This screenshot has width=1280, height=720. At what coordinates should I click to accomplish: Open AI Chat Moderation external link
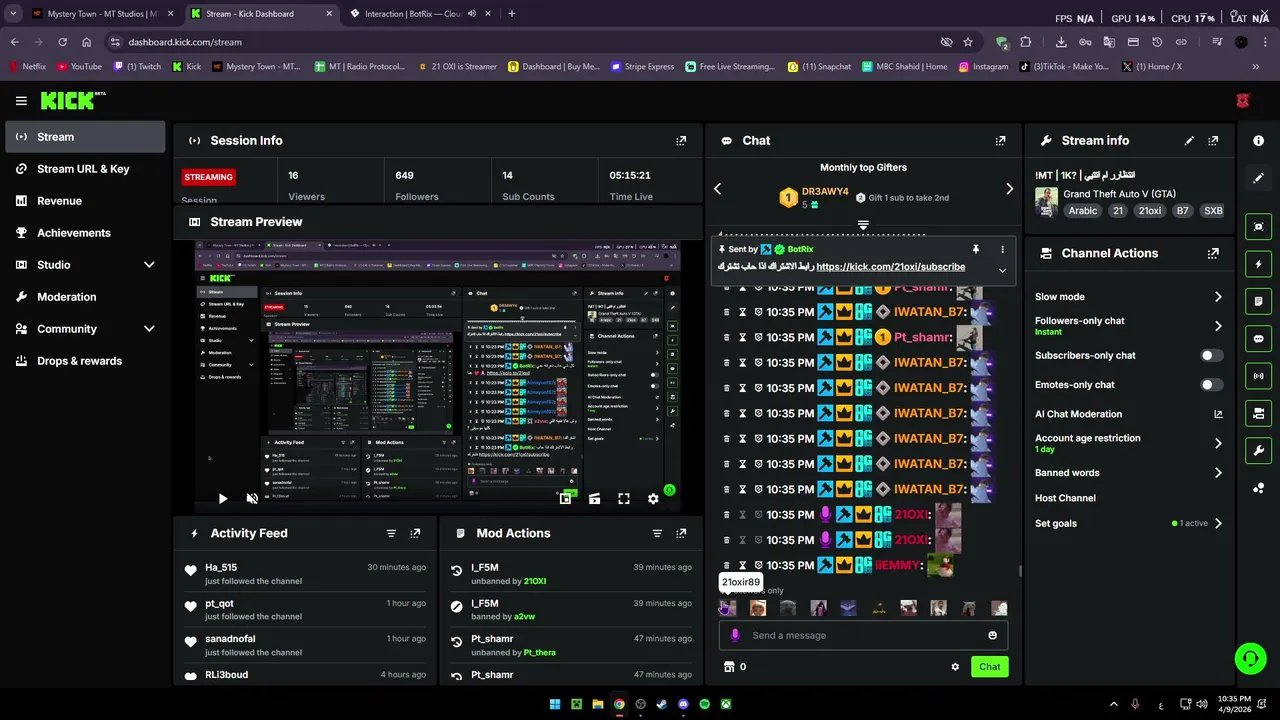pyautogui.click(x=1218, y=414)
